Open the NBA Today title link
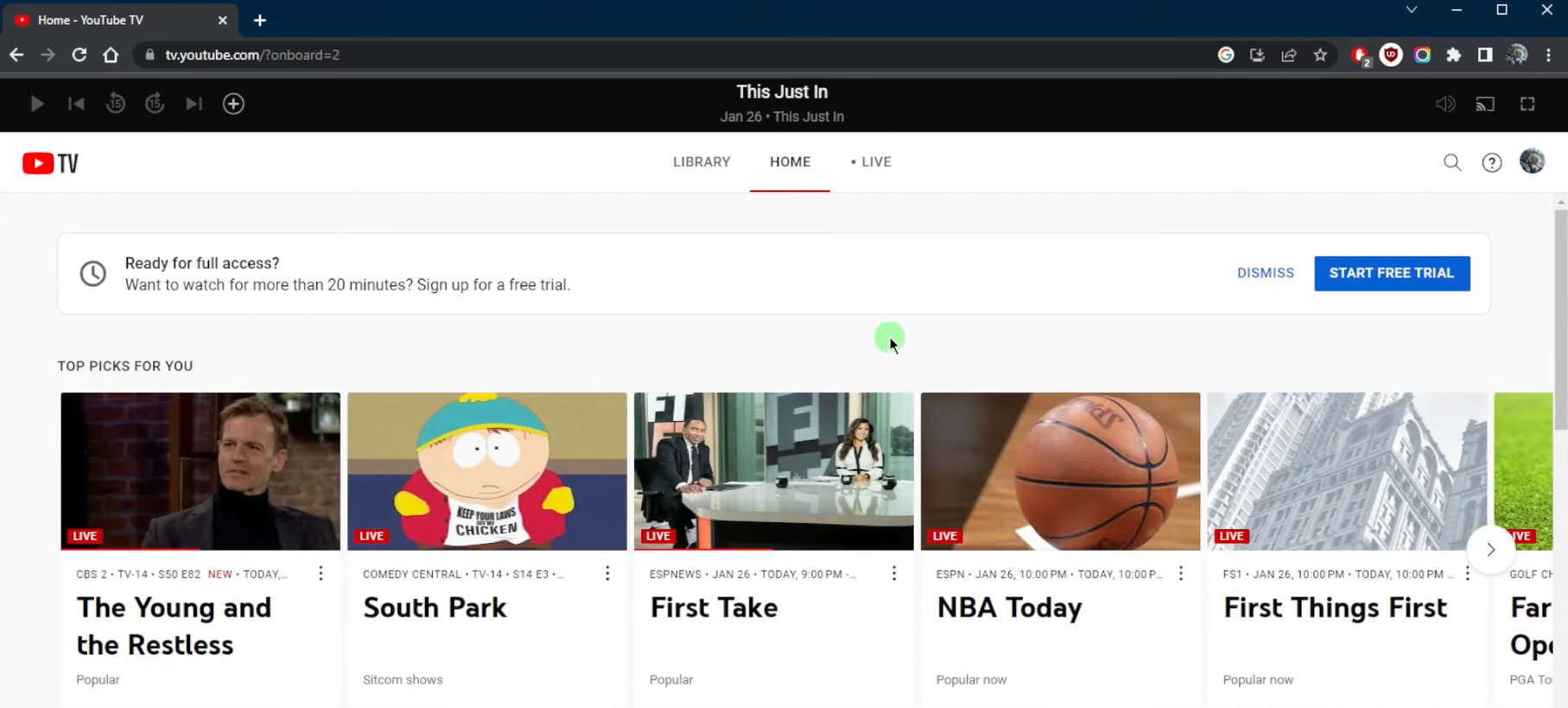Image resolution: width=1568 pixels, height=708 pixels. point(1009,608)
